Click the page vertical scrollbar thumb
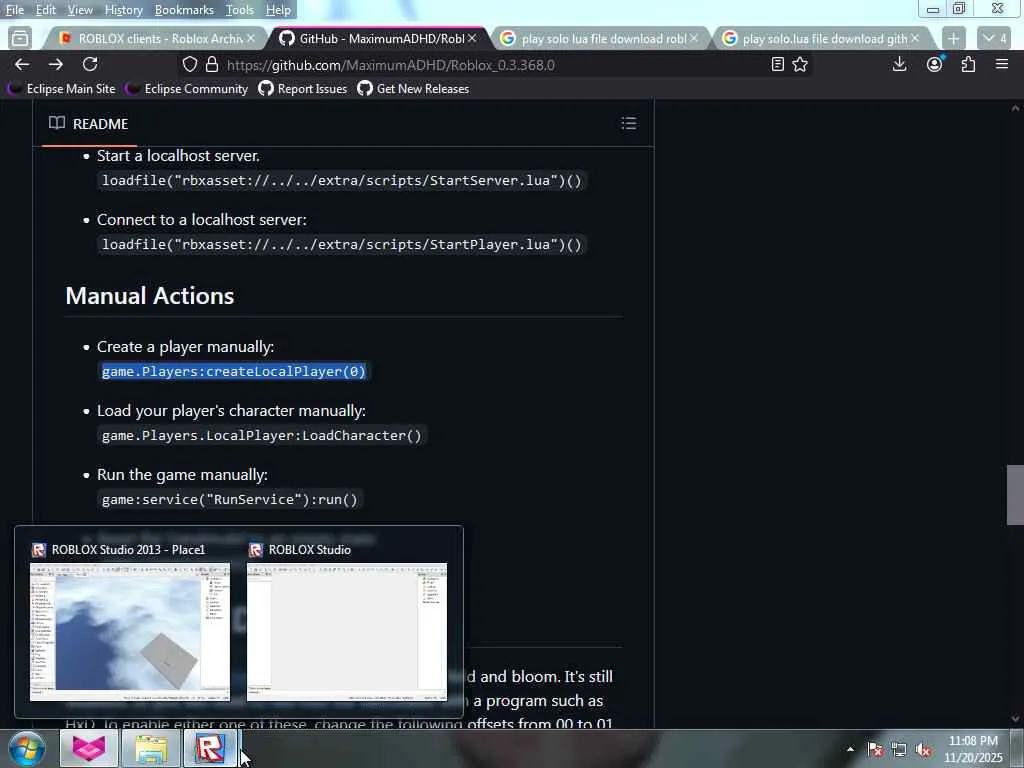 point(1015,494)
